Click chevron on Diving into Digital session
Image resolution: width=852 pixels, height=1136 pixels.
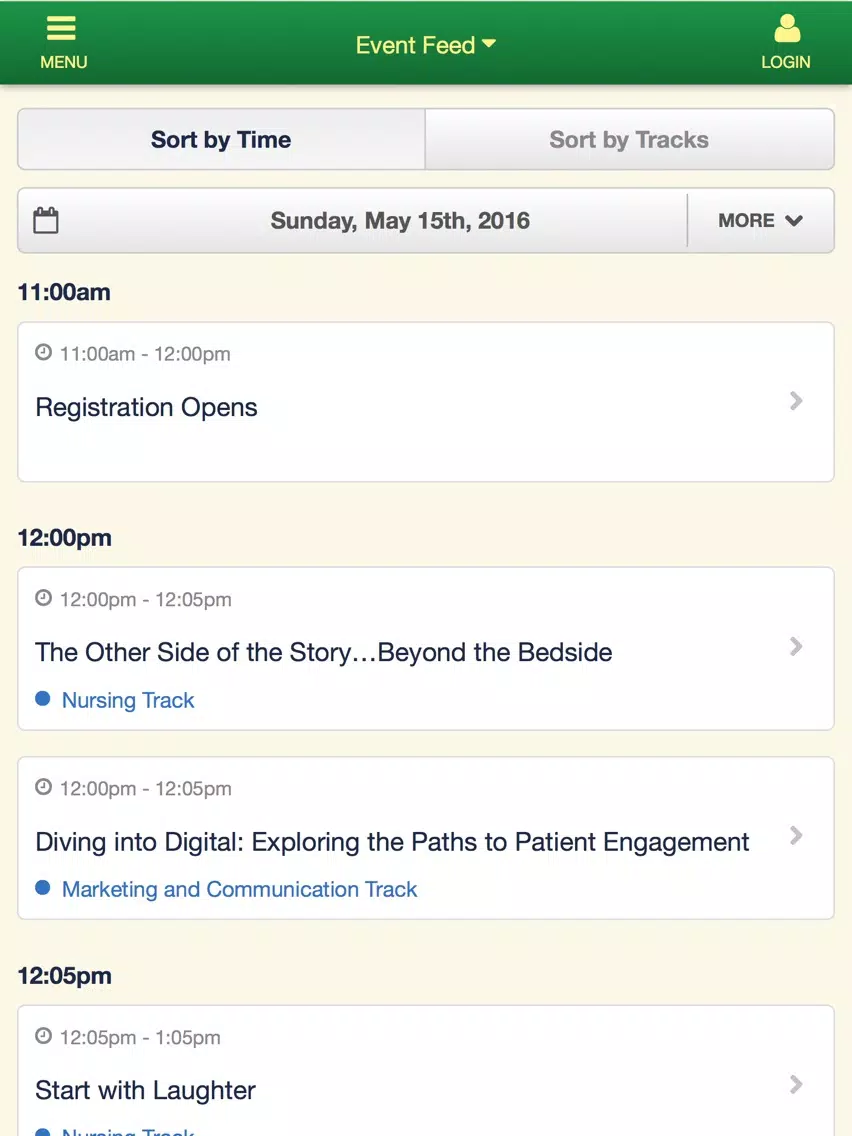pyautogui.click(x=796, y=835)
